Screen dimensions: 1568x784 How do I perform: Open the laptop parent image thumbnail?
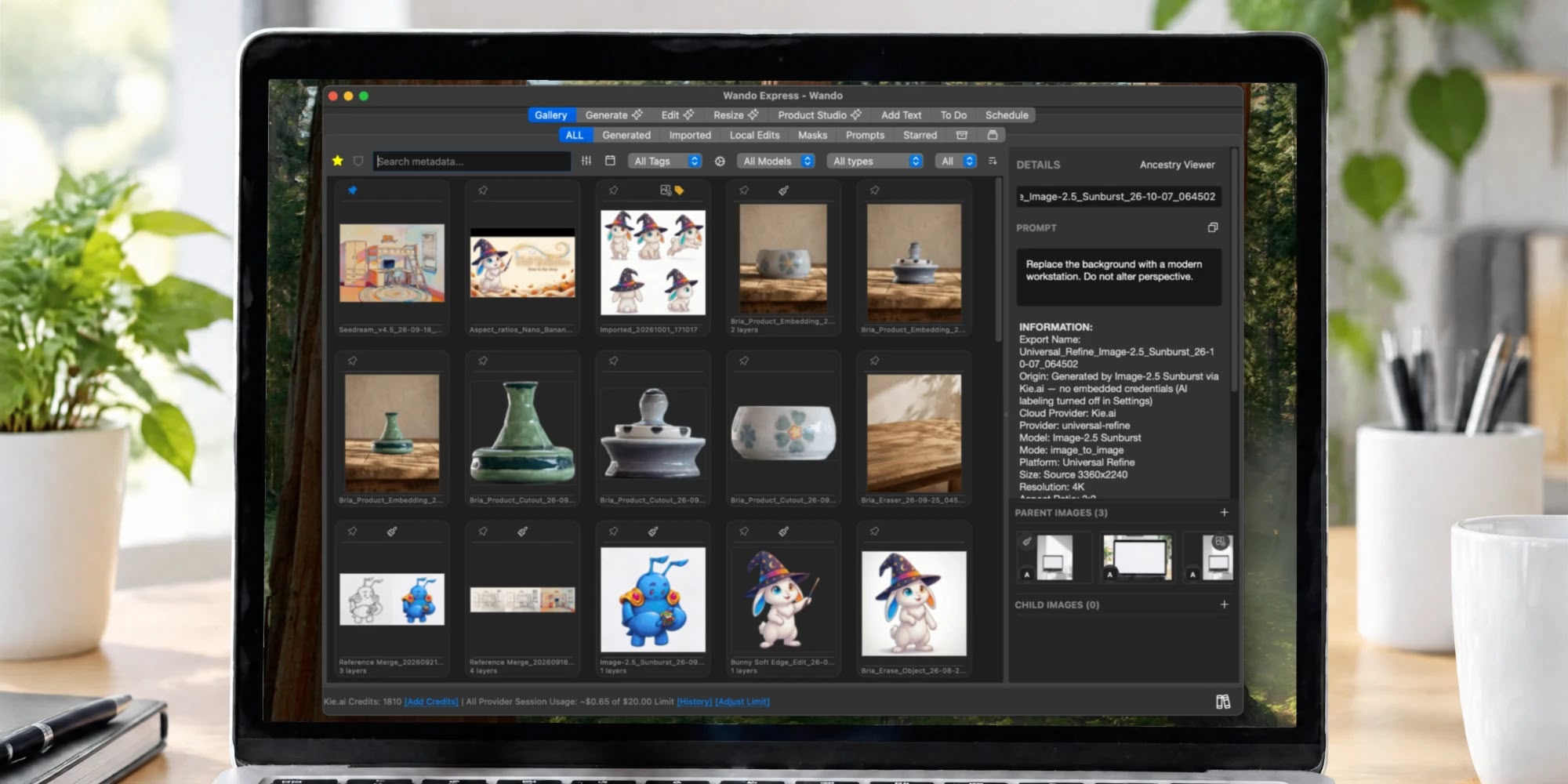1138,557
